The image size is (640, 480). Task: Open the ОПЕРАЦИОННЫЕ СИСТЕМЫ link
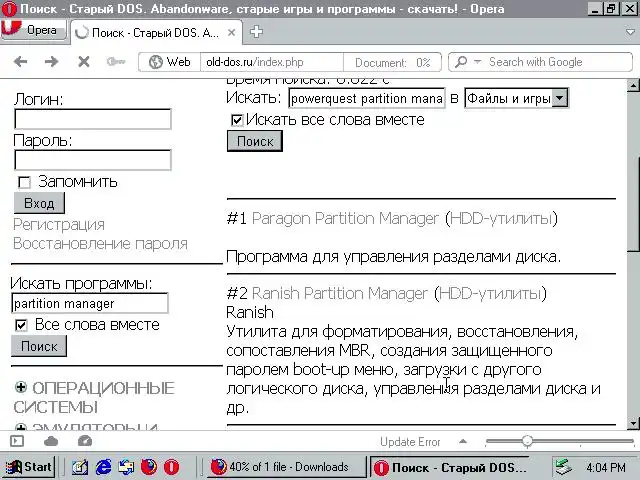pos(94,397)
